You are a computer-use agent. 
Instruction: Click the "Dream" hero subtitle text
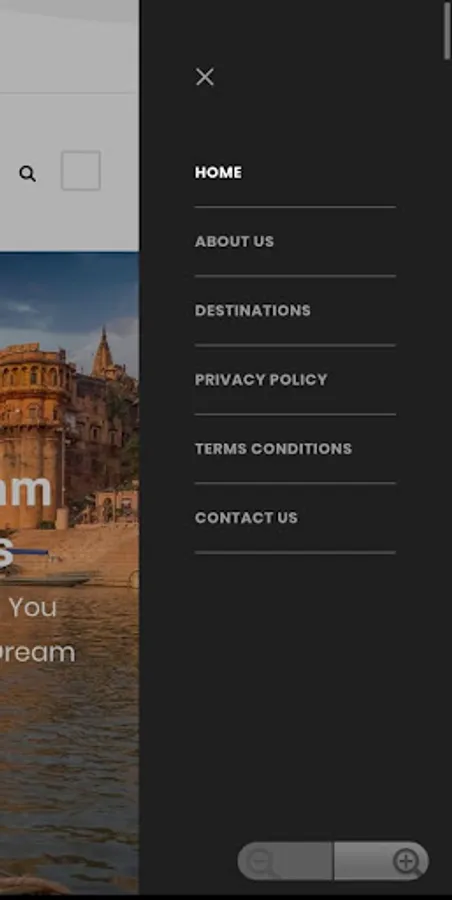(x=37, y=653)
